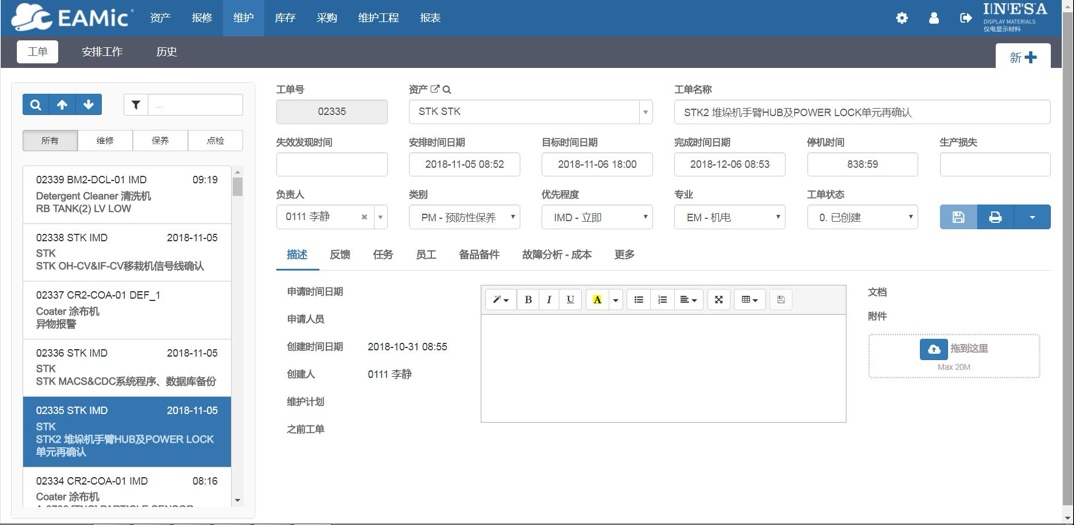Select the 维修 filter toggle
1074x525 pixels.
pos(105,141)
